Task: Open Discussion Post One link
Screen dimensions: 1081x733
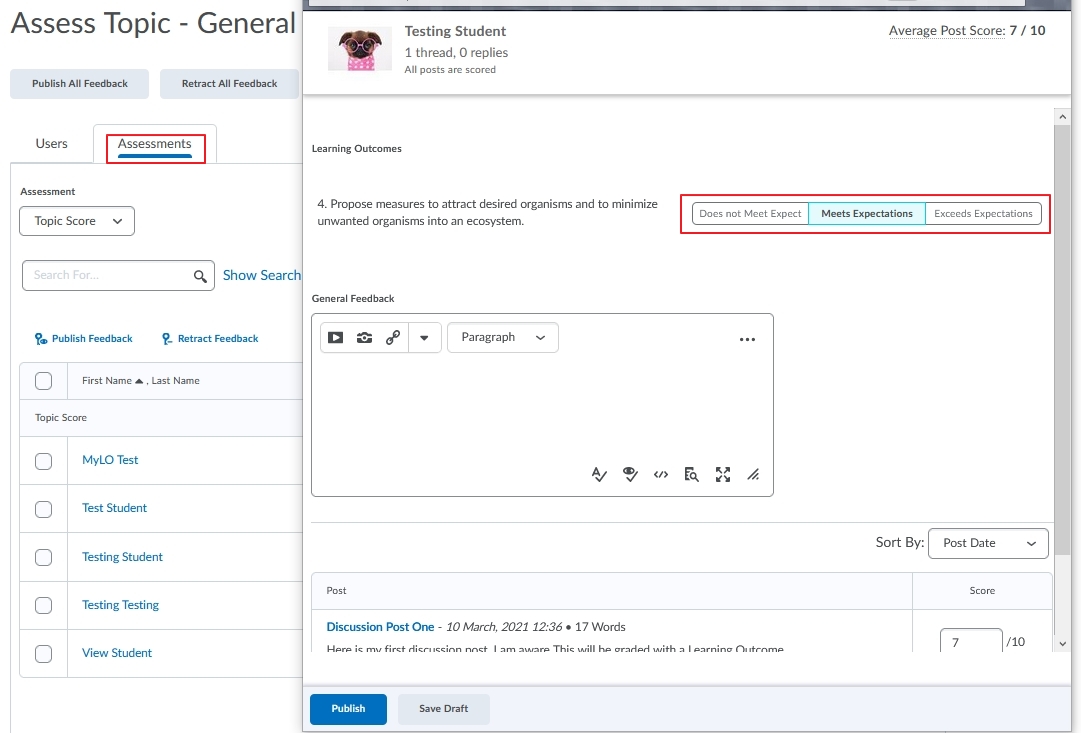Action: click(381, 627)
